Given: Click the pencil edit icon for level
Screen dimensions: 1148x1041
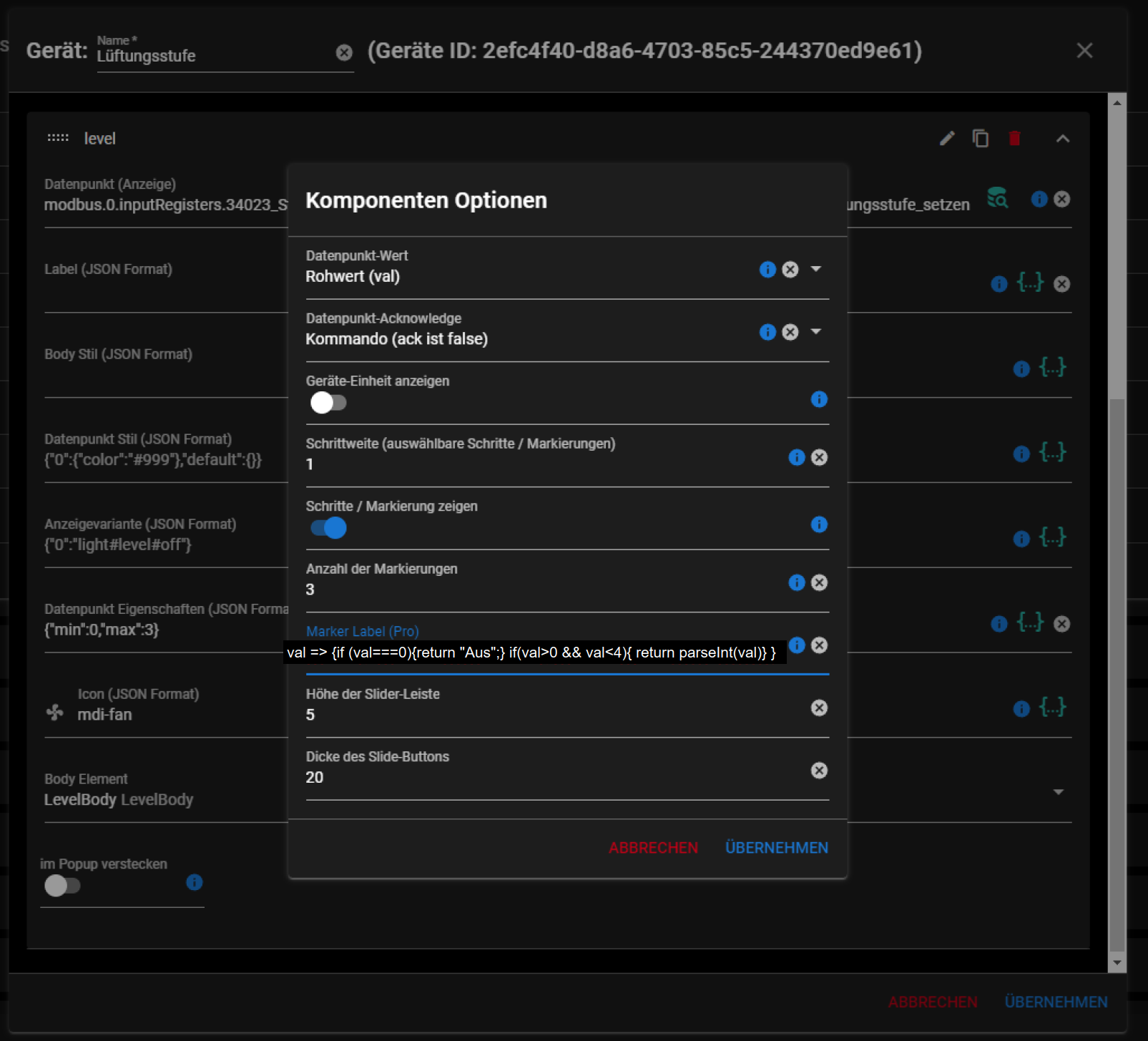Looking at the screenshot, I should [x=947, y=138].
